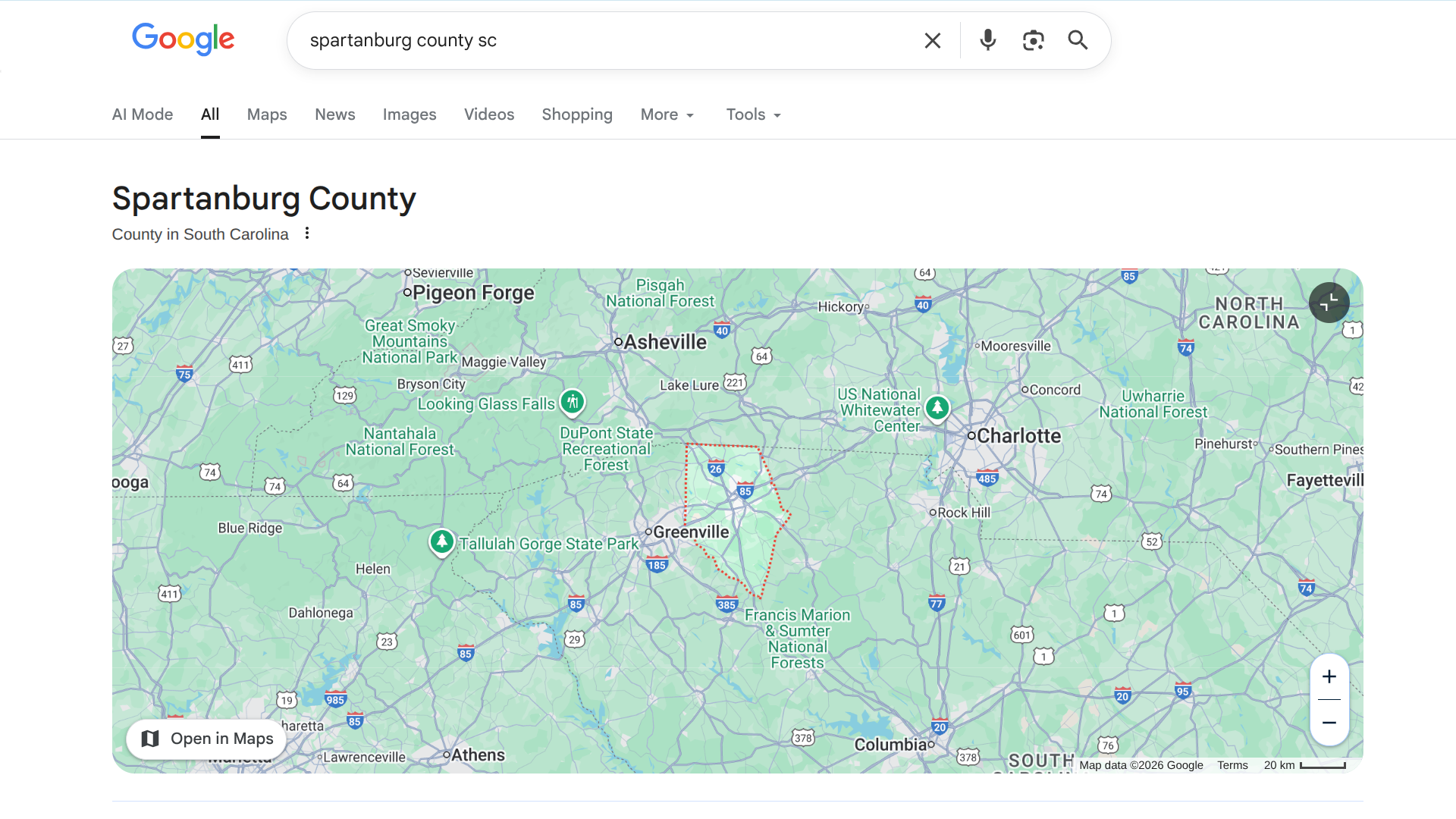Submit search with magnifier icon
Viewport: 1456px width, 819px height.
1078,40
